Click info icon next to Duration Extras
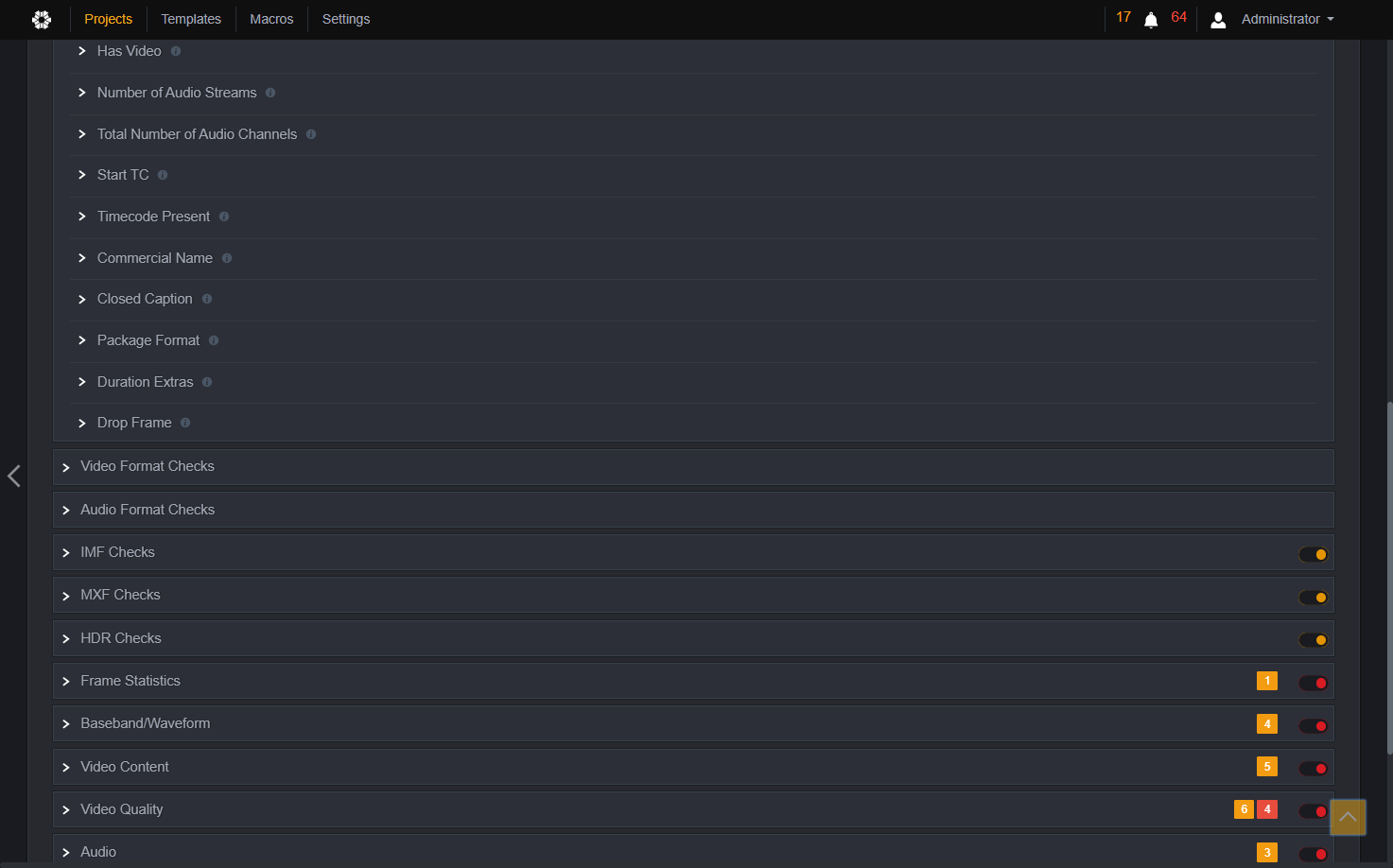This screenshot has height=868, width=1393. (207, 382)
